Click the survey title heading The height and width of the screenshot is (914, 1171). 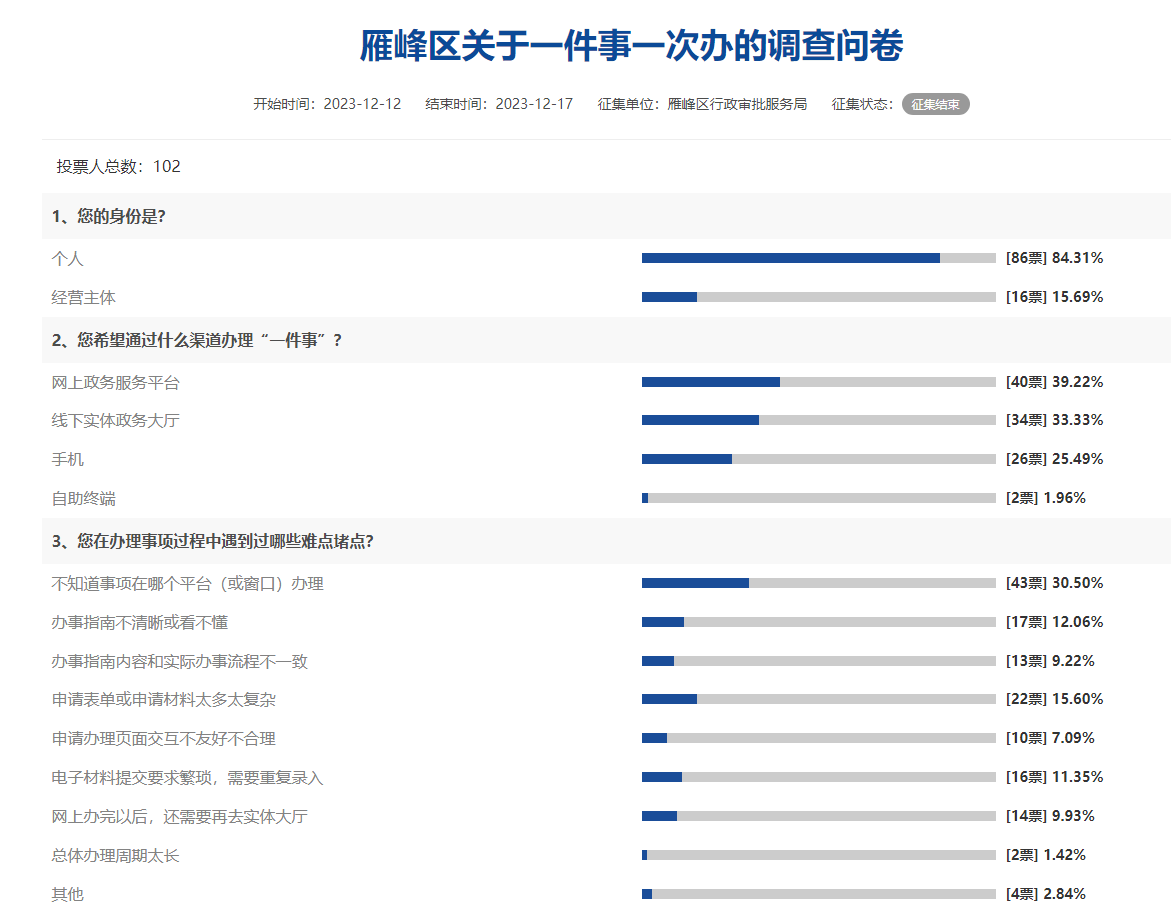(631, 46)
